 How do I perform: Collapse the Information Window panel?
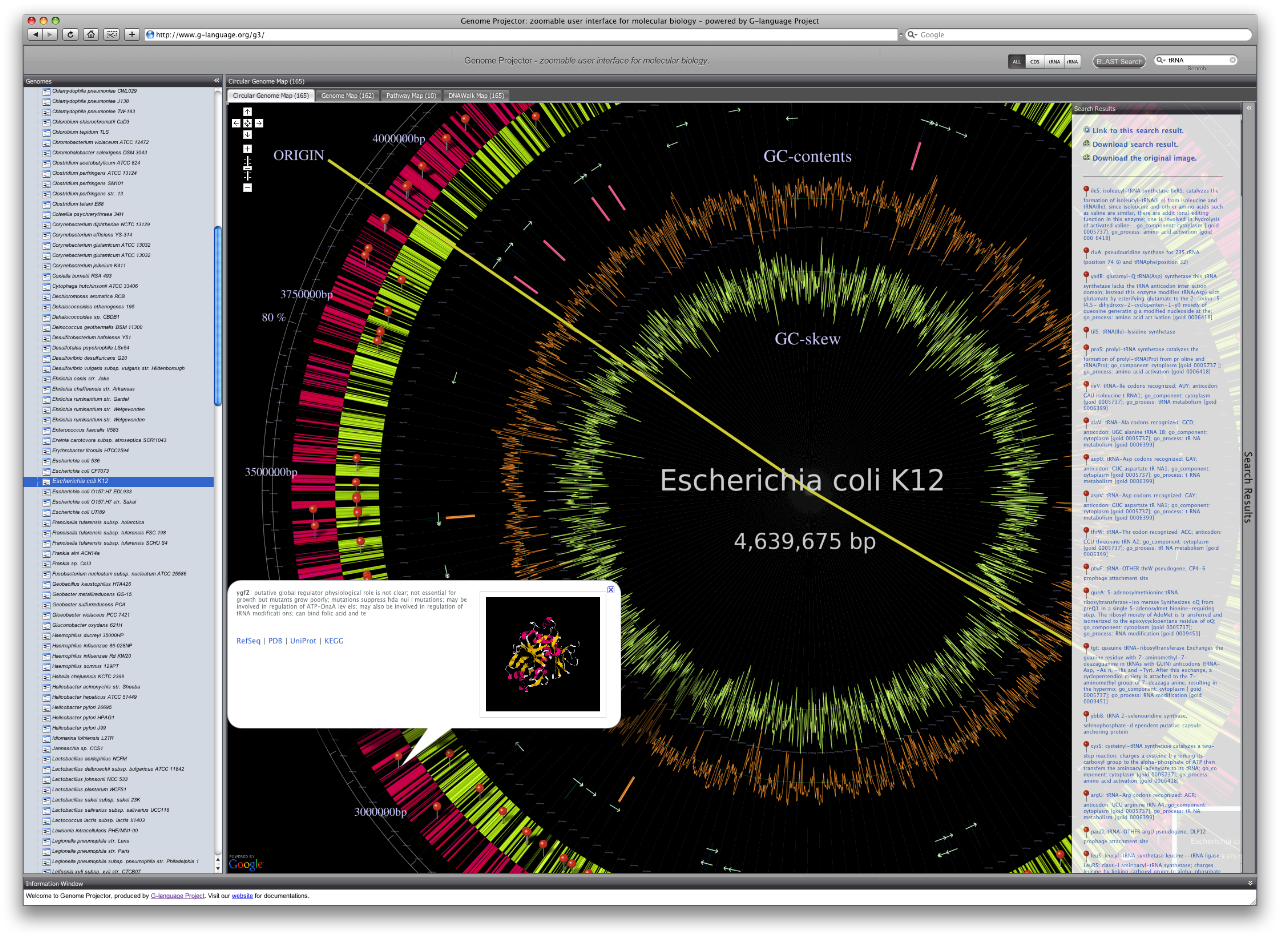[x=1250, y=883]
